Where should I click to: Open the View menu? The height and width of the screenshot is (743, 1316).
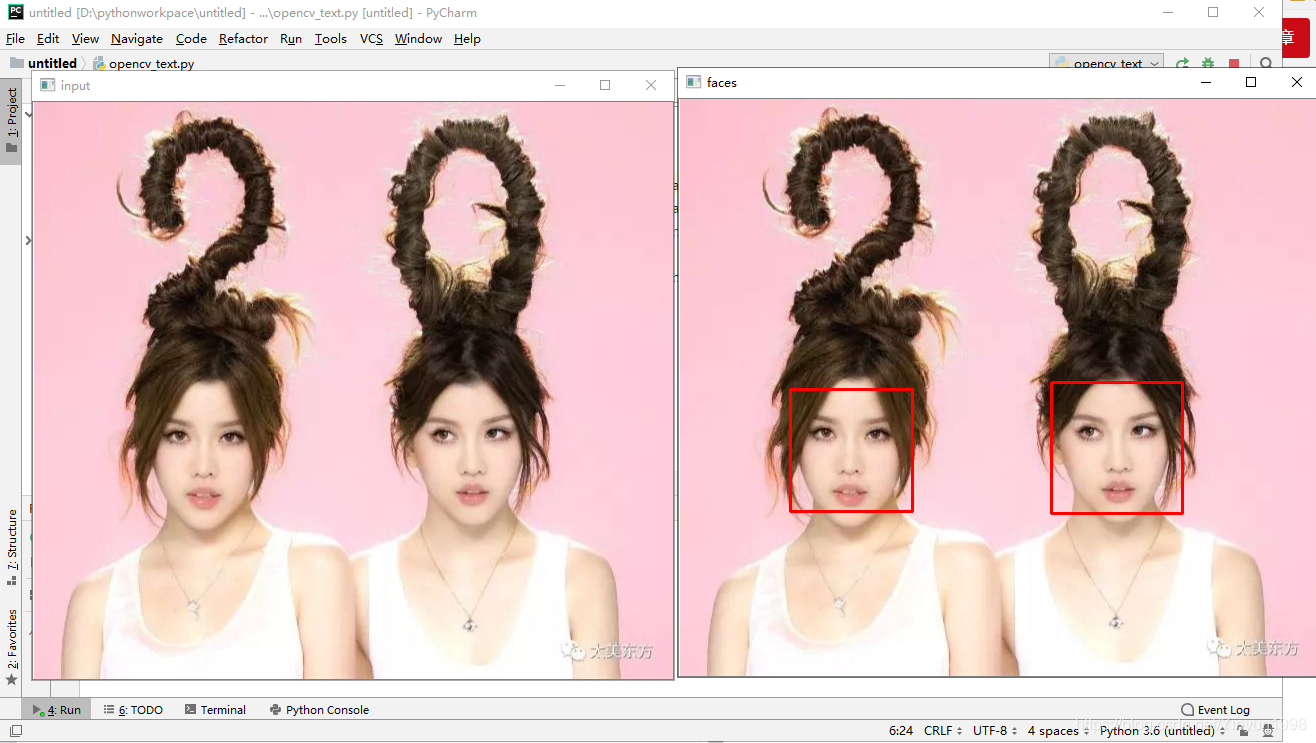(85, 39)
